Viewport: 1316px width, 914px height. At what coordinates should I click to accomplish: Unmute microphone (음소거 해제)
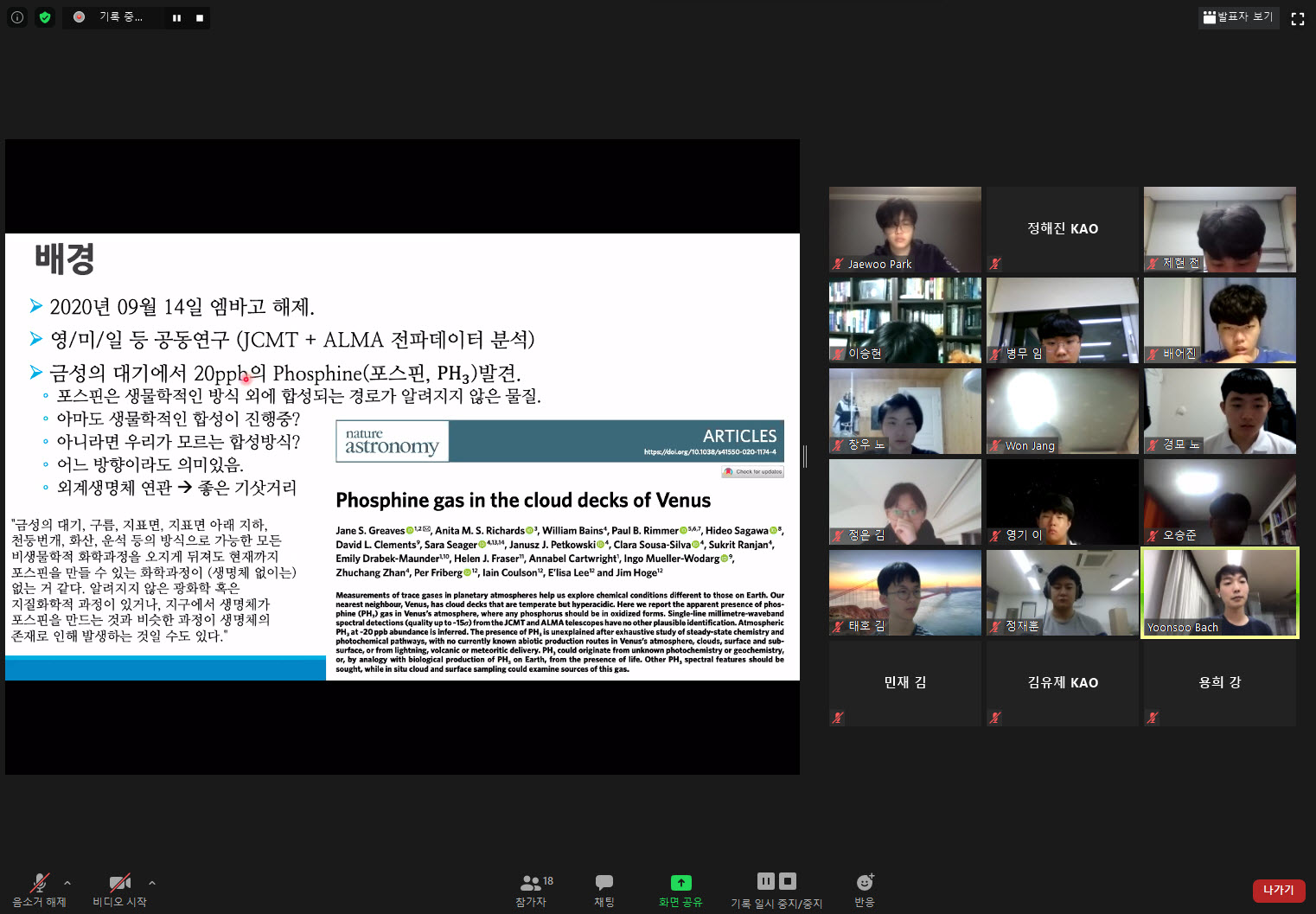(39, 889)
